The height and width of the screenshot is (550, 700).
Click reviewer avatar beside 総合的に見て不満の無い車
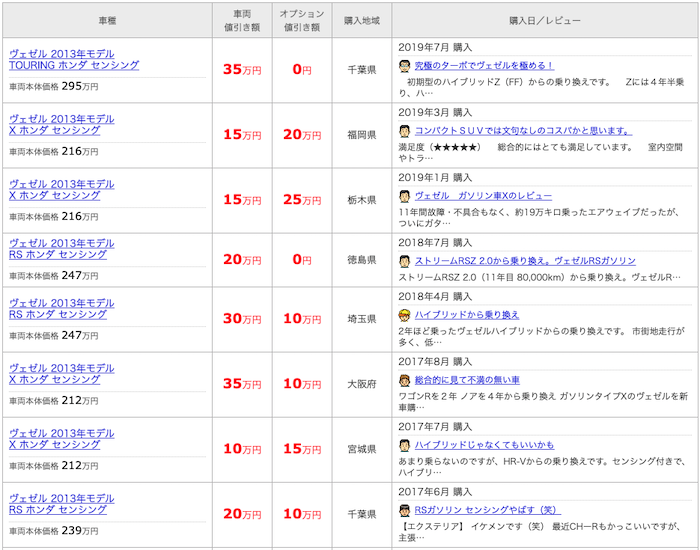click(404, 380)
